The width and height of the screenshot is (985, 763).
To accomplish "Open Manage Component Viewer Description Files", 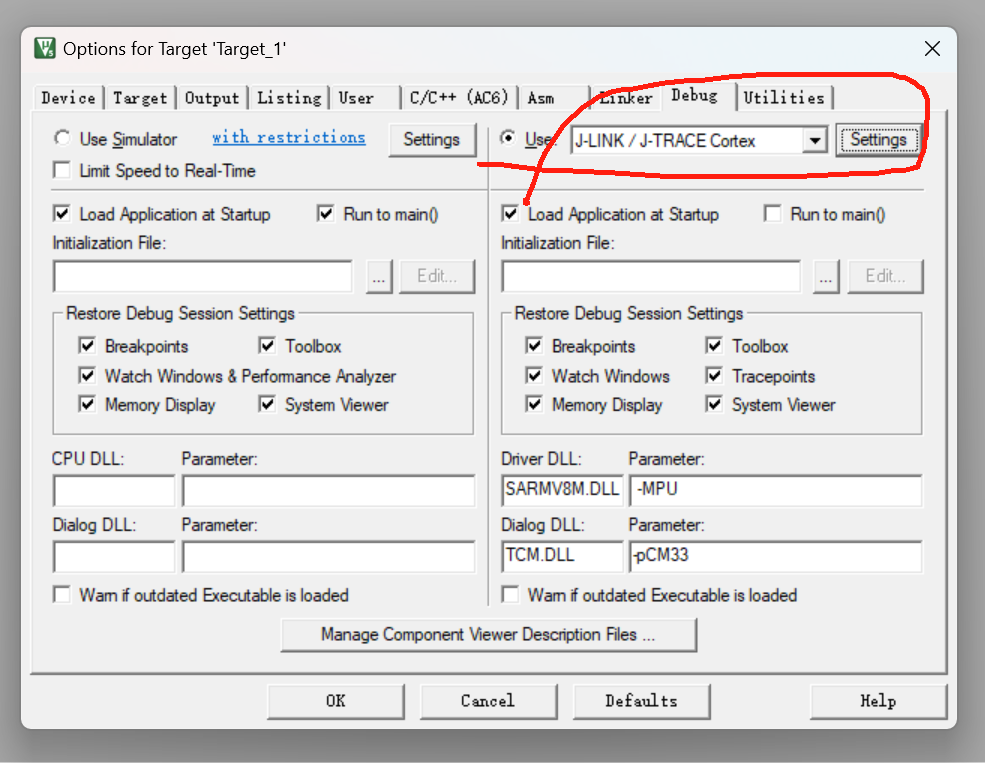I will [488, 635].
